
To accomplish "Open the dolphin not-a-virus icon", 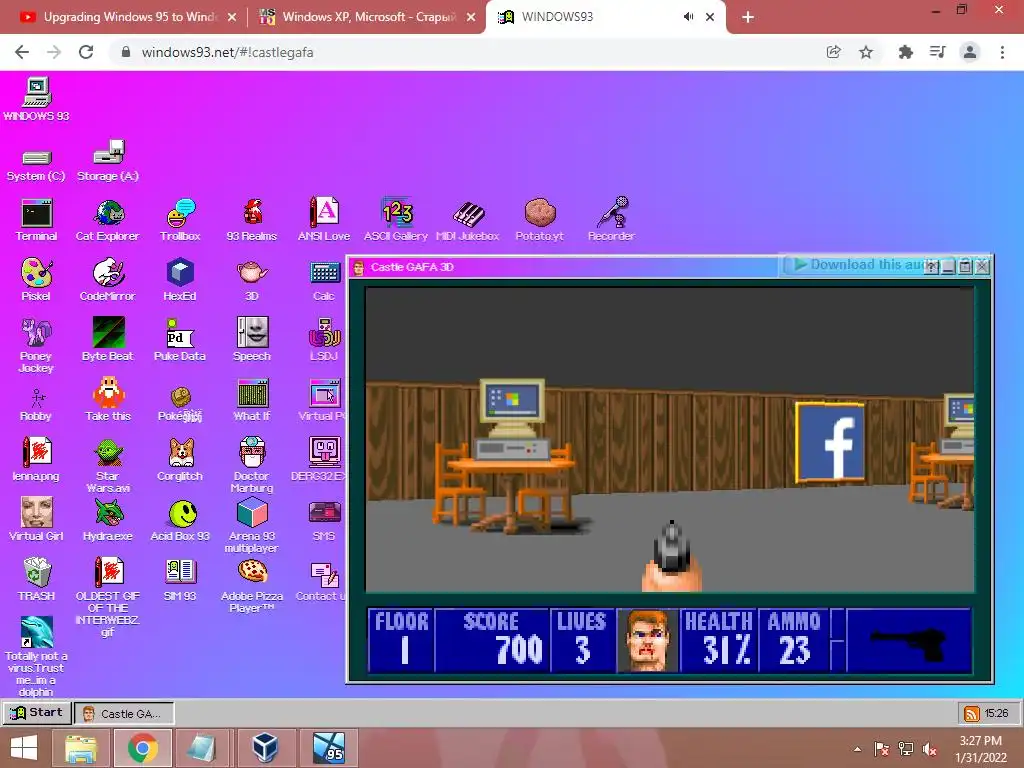I will (37, 656).
